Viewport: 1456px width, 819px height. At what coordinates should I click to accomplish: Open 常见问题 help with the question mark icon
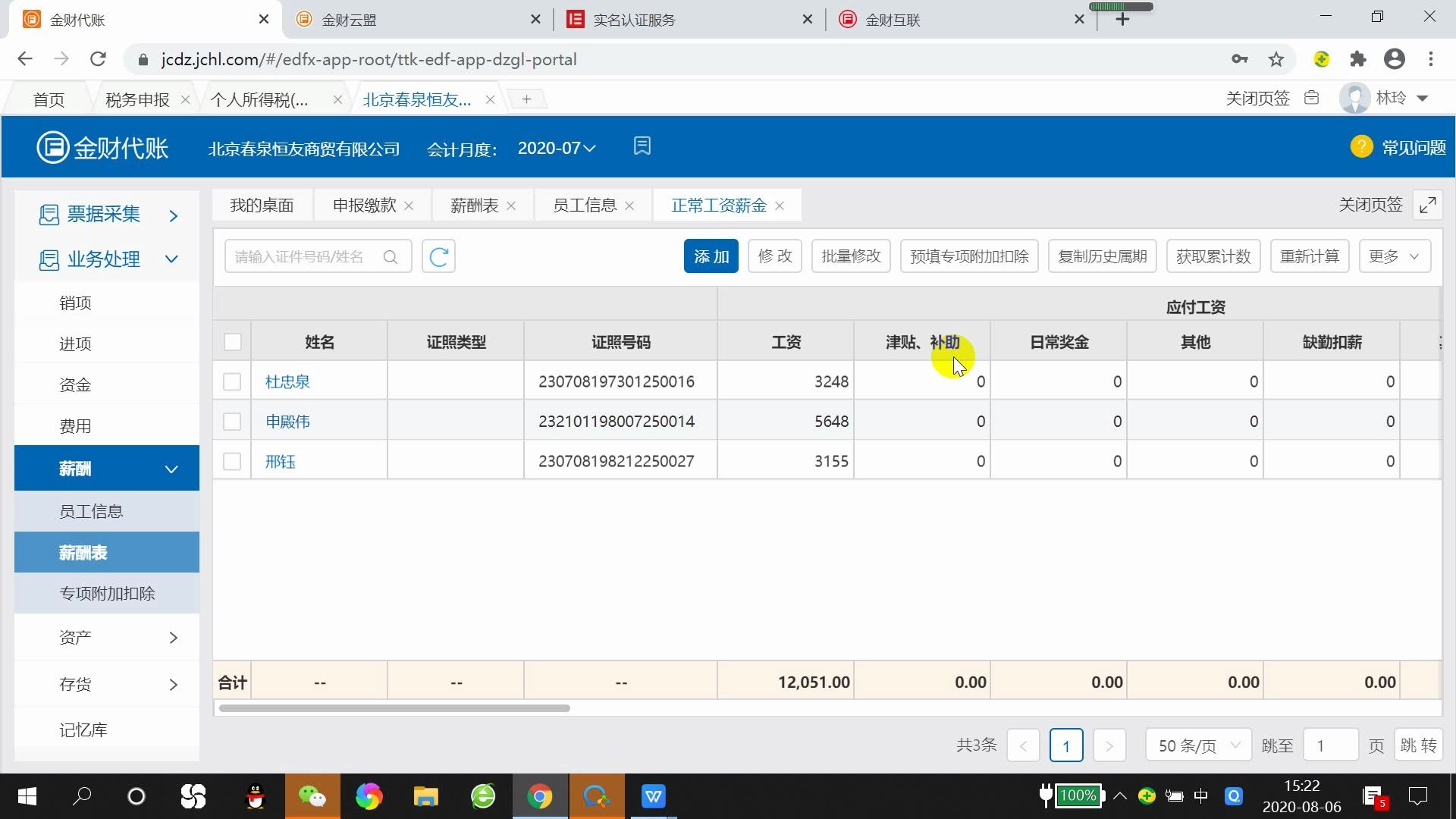(1360, 146)
